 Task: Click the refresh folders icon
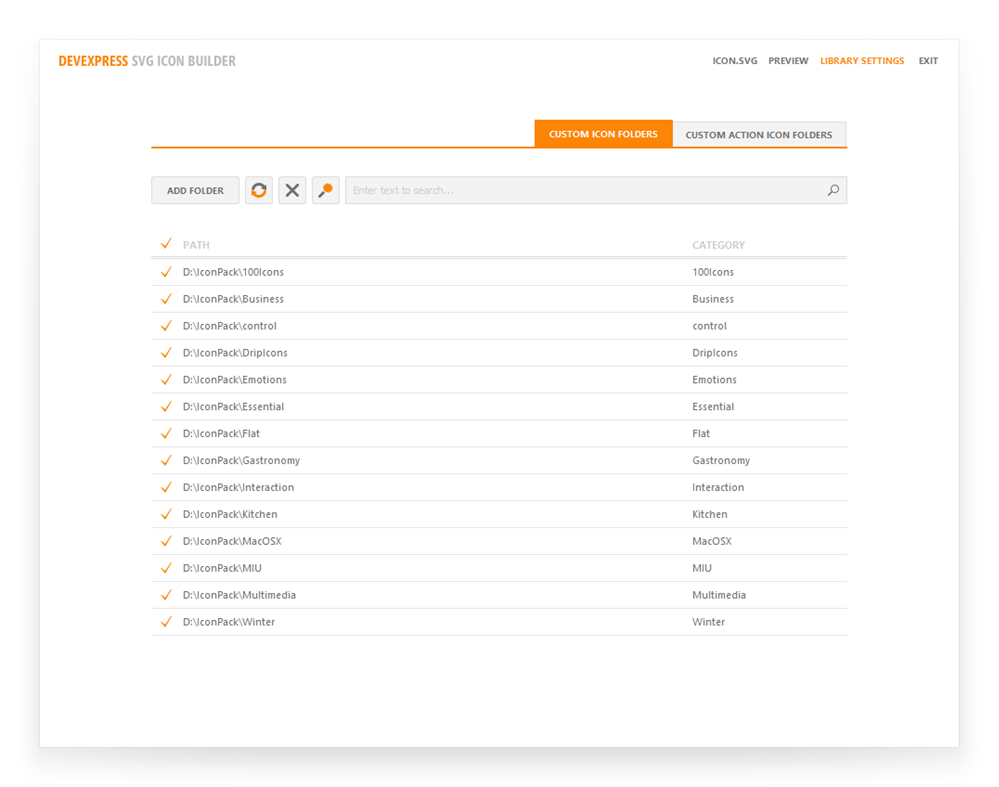[x=259, y=190]
